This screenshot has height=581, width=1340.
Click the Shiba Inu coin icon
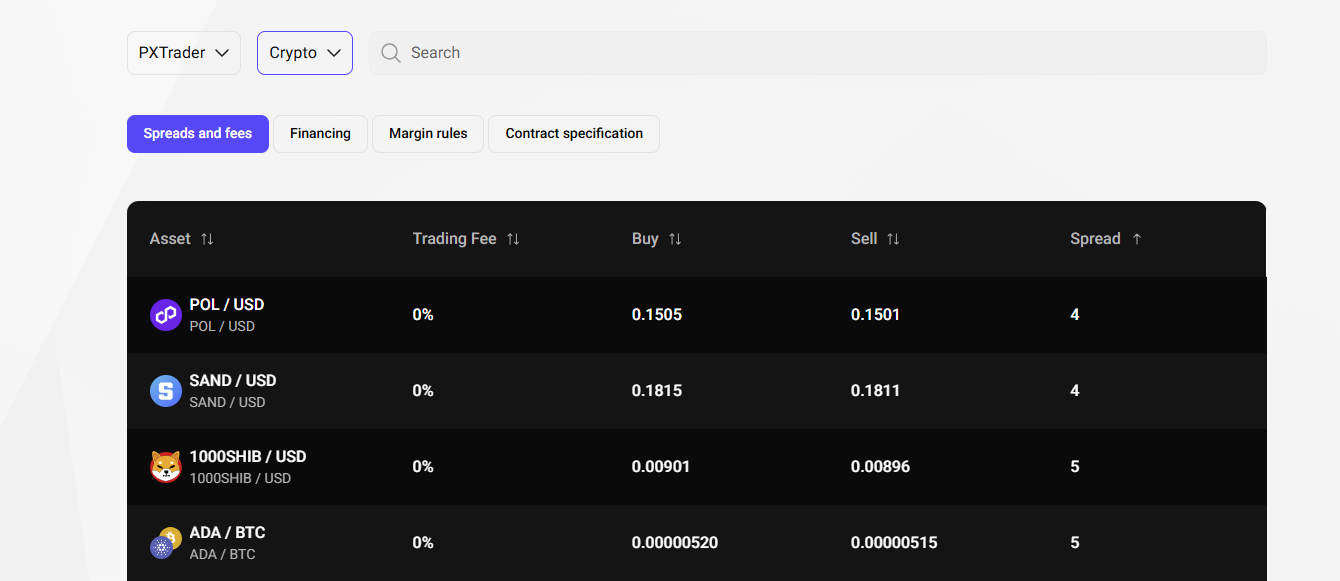[165, 467]
